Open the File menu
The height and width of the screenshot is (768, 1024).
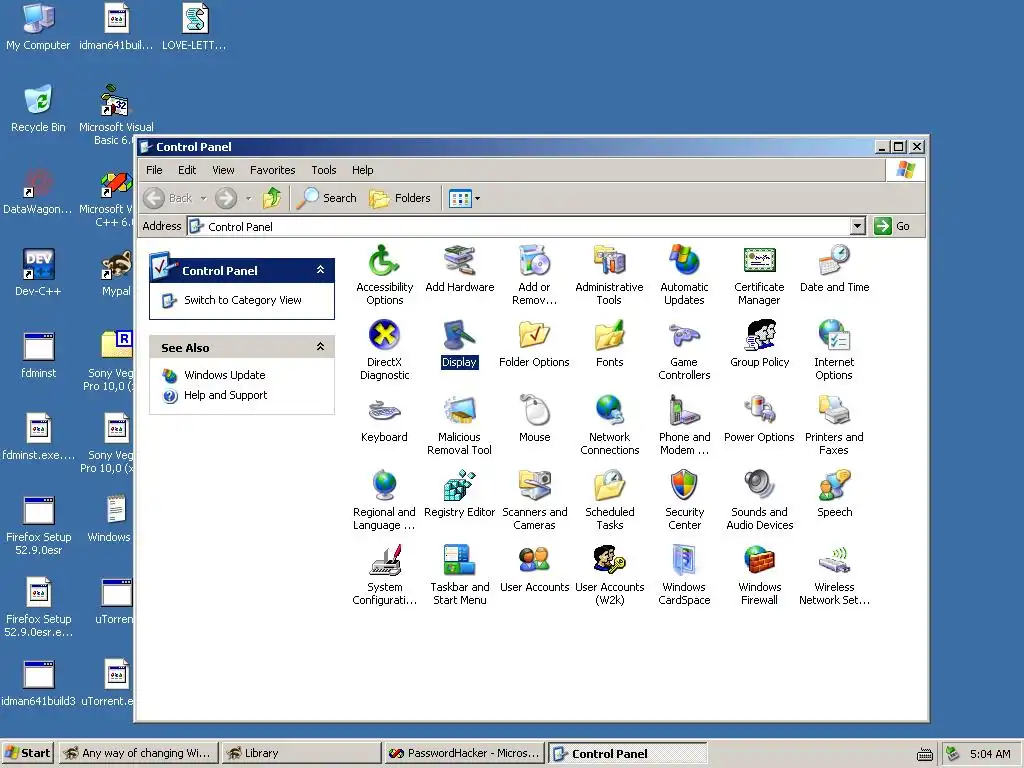[x=154, y=170]
